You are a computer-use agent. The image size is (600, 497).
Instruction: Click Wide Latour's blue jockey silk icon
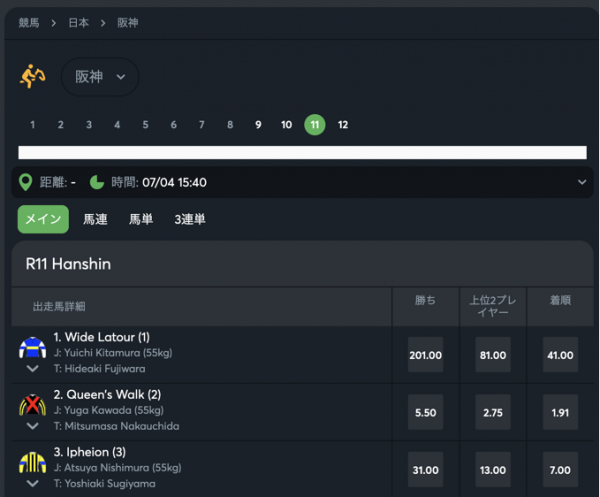[x=32, y=347]
